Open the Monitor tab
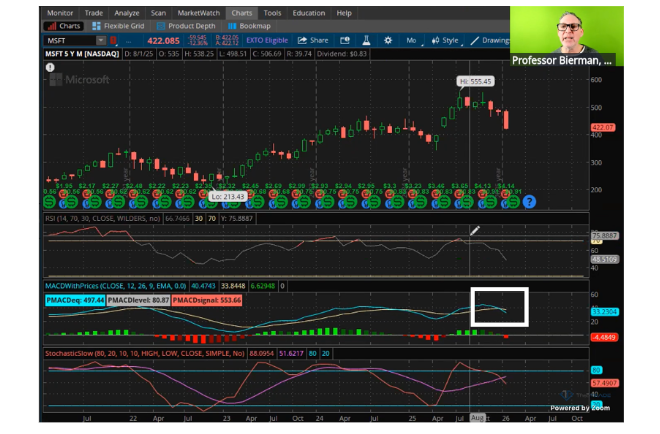 60,13
